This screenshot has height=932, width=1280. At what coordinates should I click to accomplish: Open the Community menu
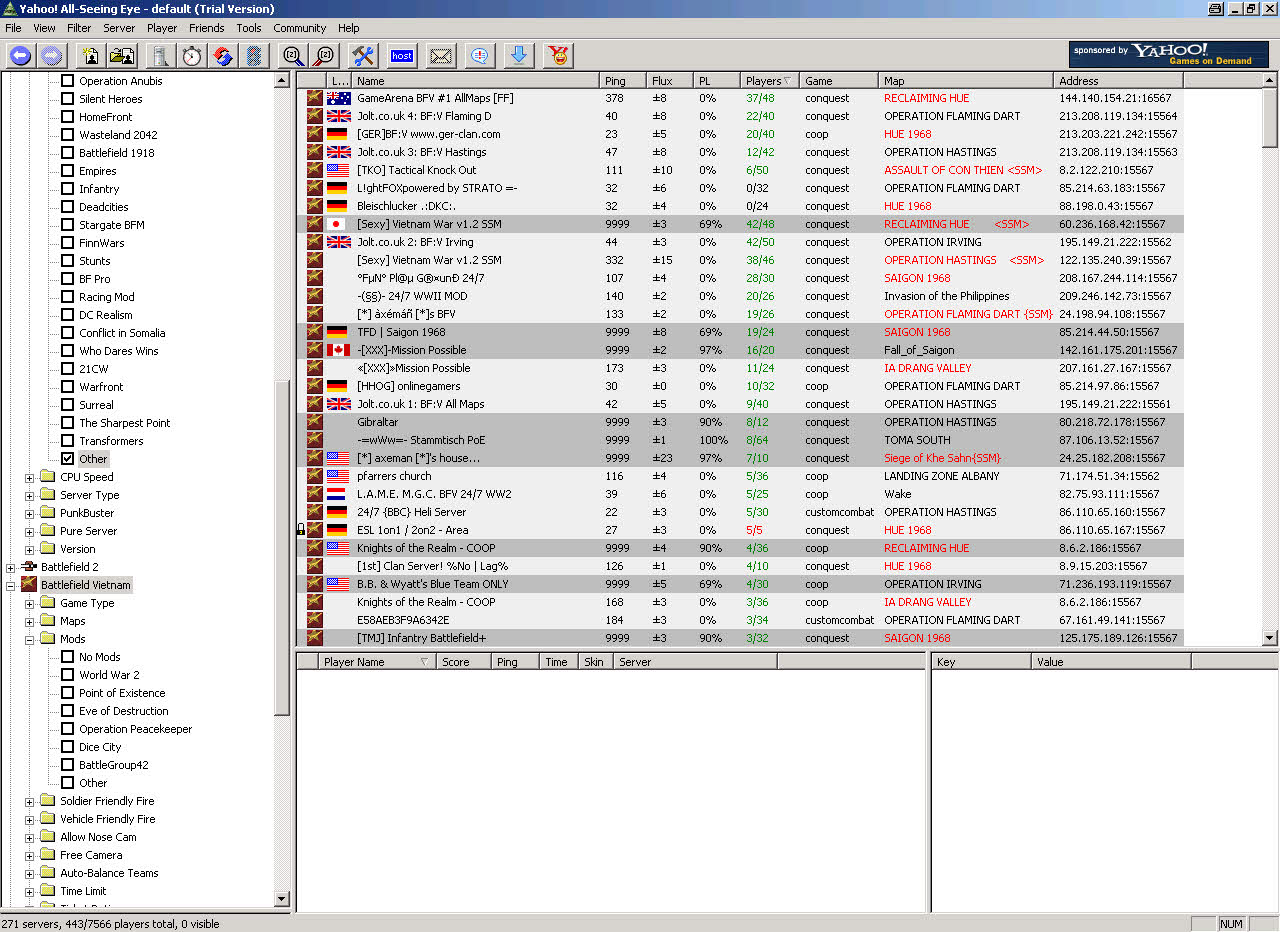point(299,28)
